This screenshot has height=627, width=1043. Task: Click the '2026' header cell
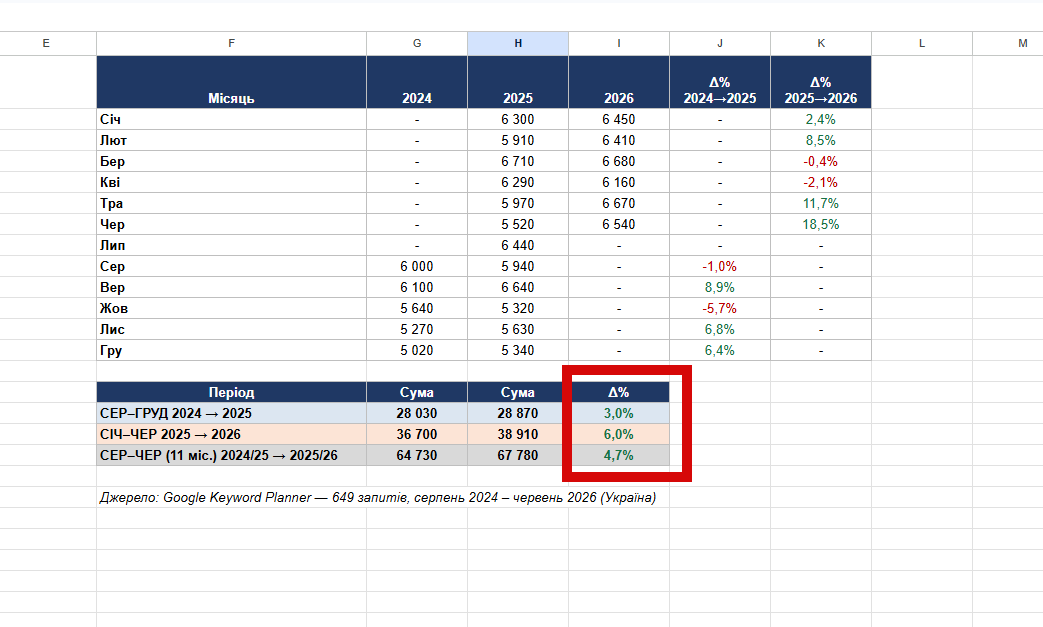619,82
